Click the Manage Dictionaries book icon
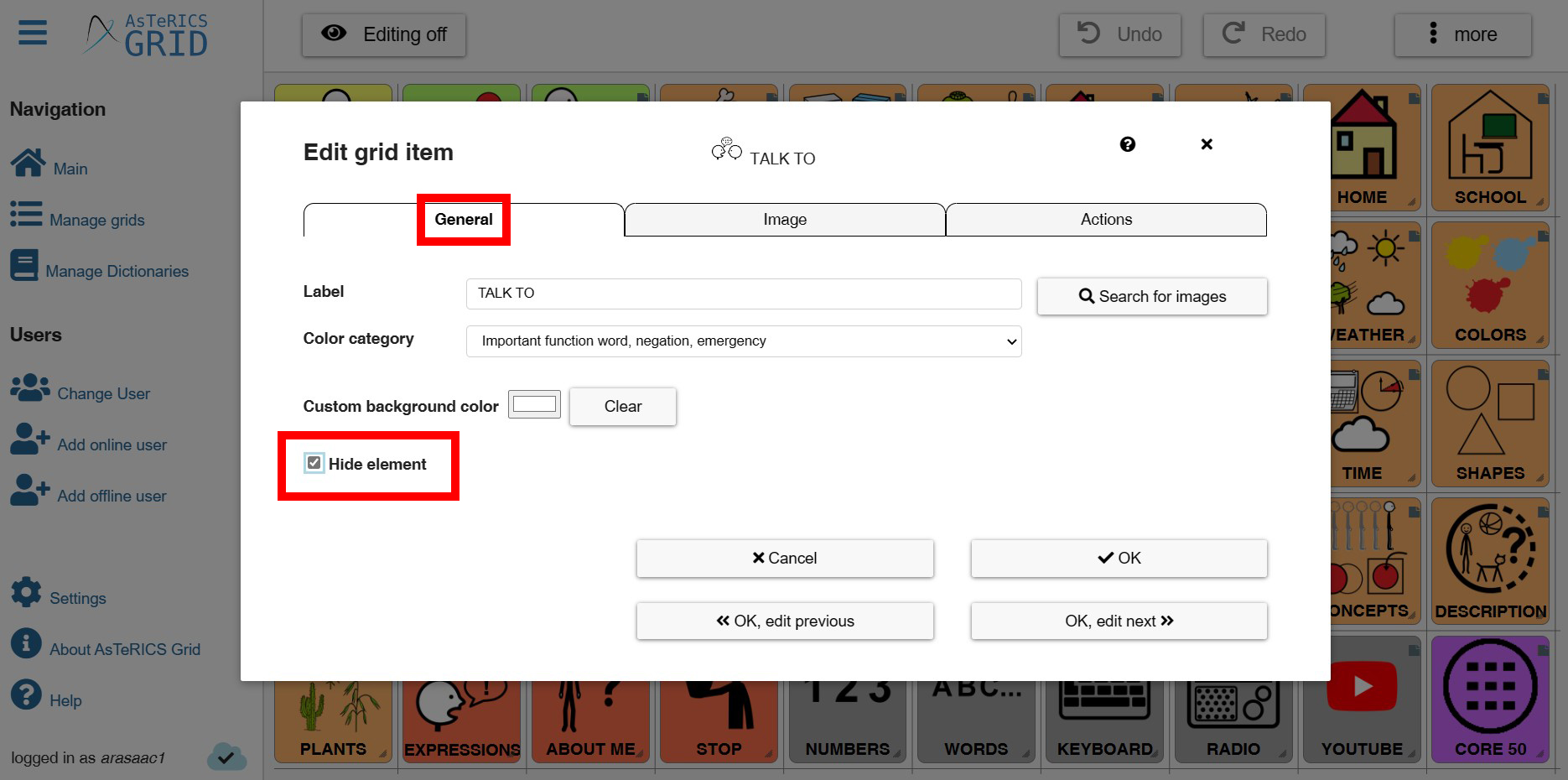This screenshot has width=1568, height=780. pos(24,265)
